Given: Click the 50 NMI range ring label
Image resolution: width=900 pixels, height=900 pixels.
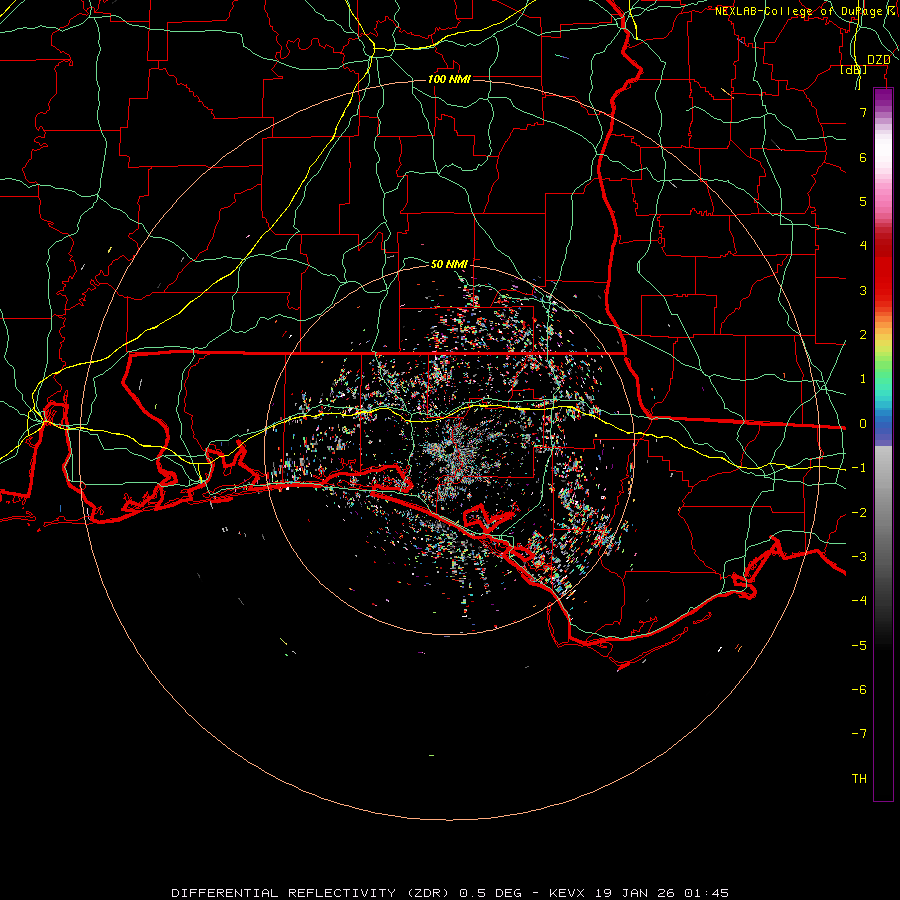Looking at the screenshot, I should pyautogui.click(x=449, y=264).
